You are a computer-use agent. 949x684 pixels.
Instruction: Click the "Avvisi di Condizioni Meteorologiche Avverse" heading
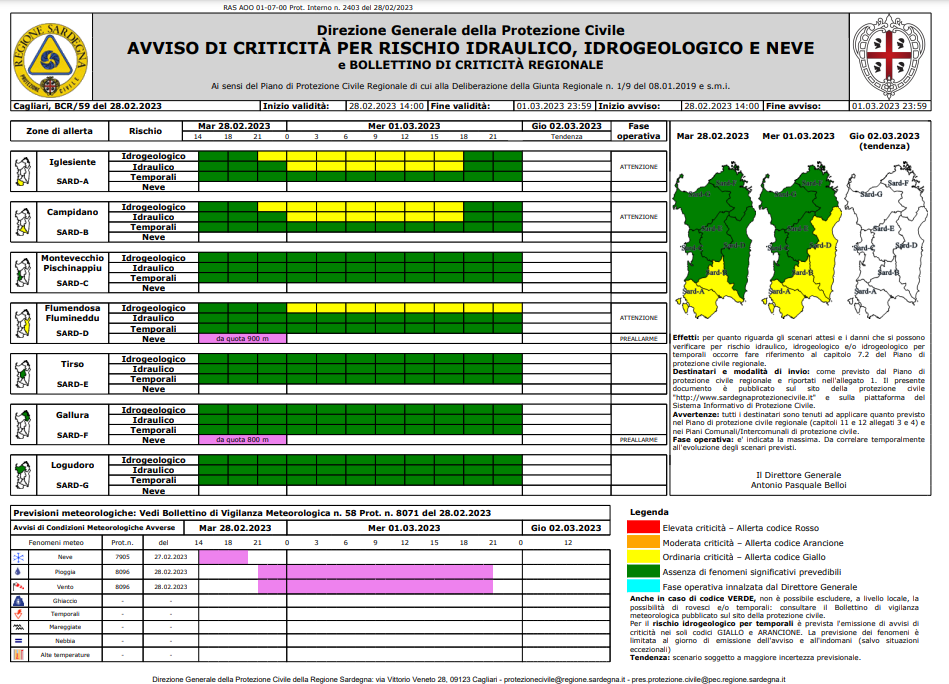(94, 528)
